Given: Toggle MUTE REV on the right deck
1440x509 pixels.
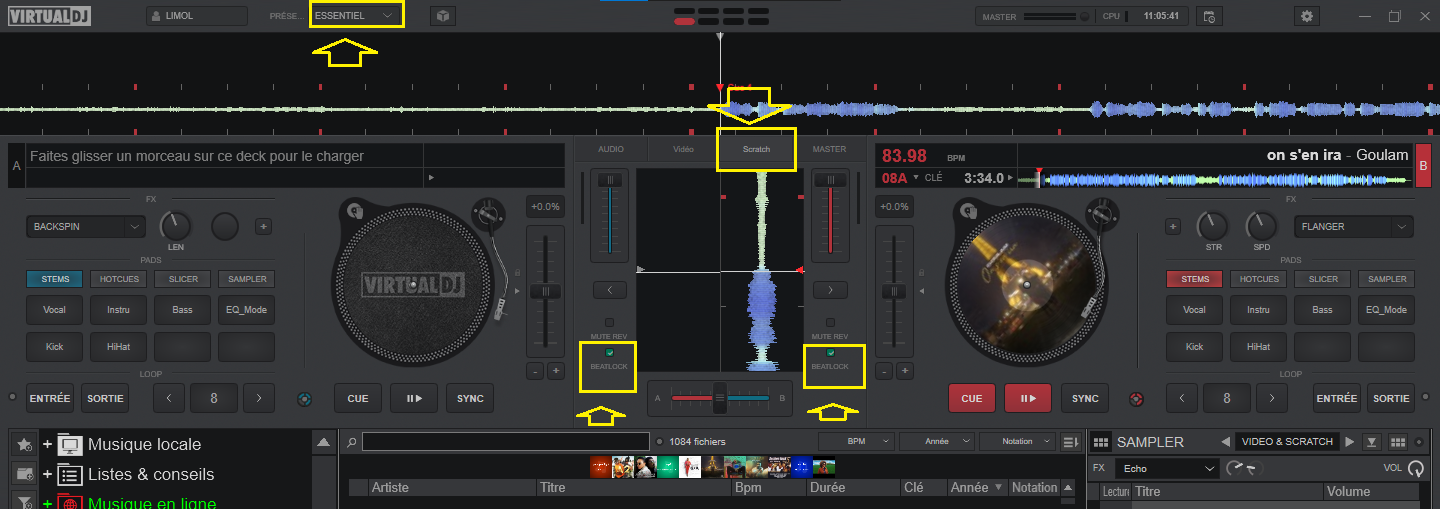Looking at the screenshot, I should coord(829,323).
